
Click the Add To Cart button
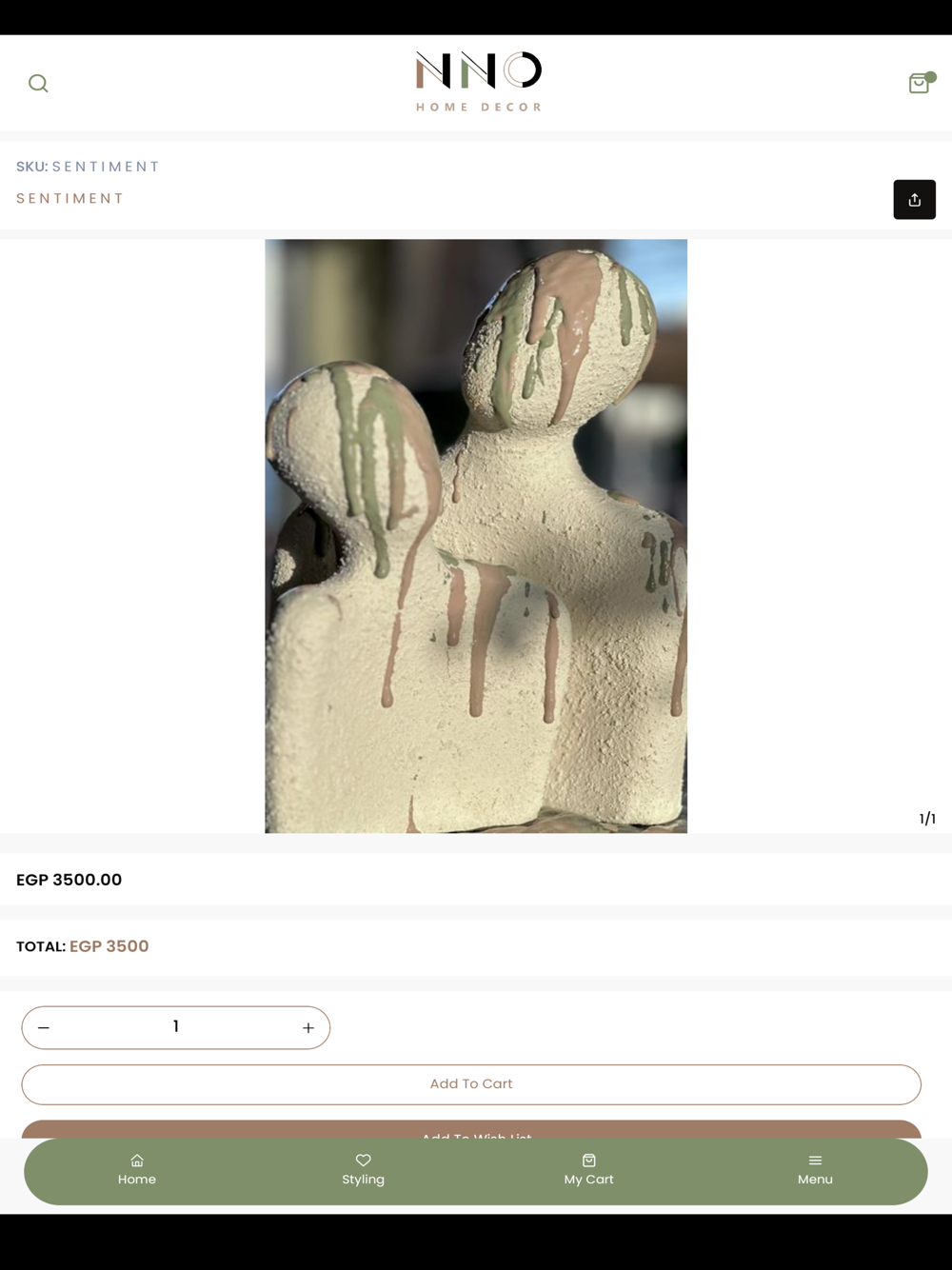point(471,1084)
